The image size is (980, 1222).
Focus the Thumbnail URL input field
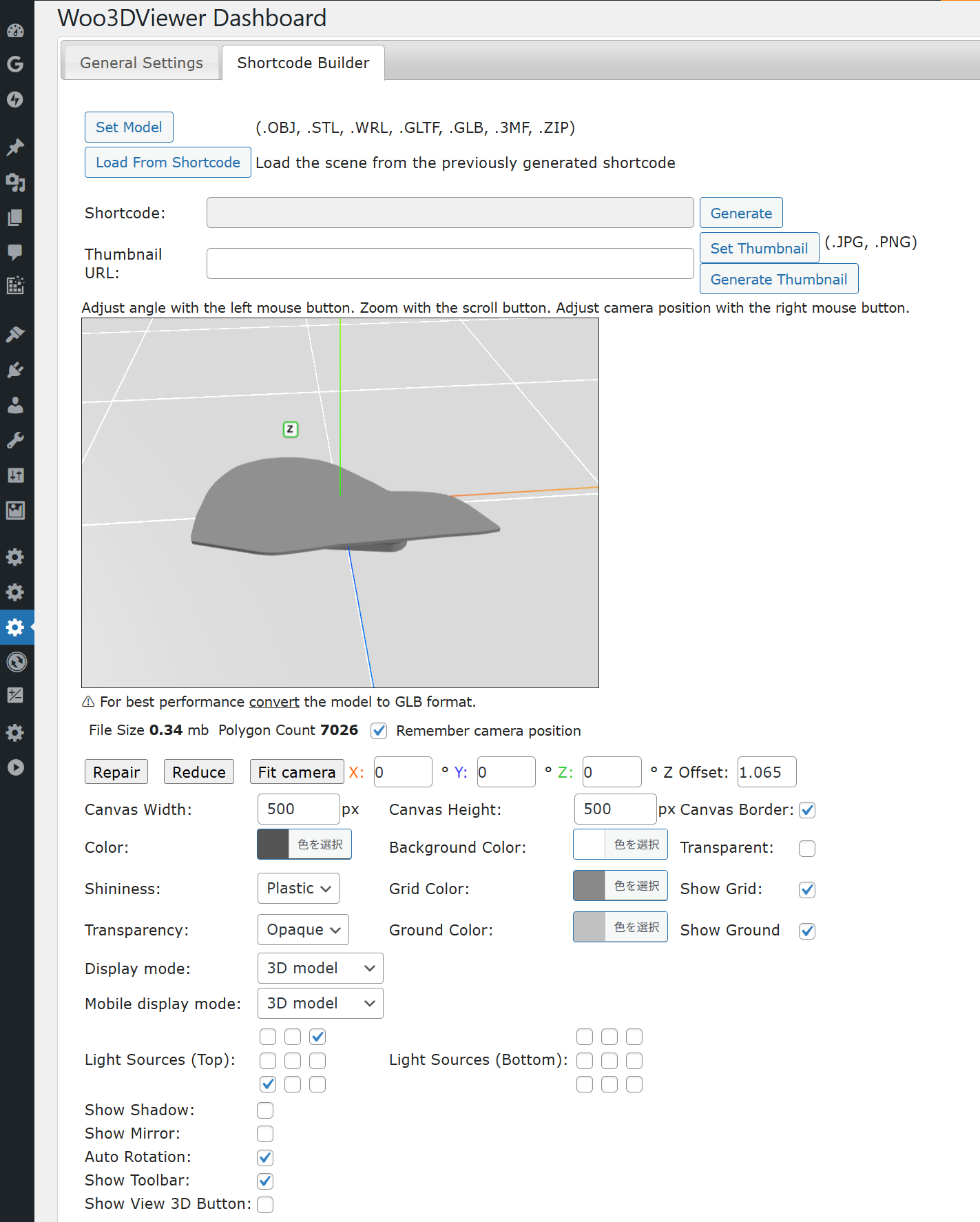[450, 264]
